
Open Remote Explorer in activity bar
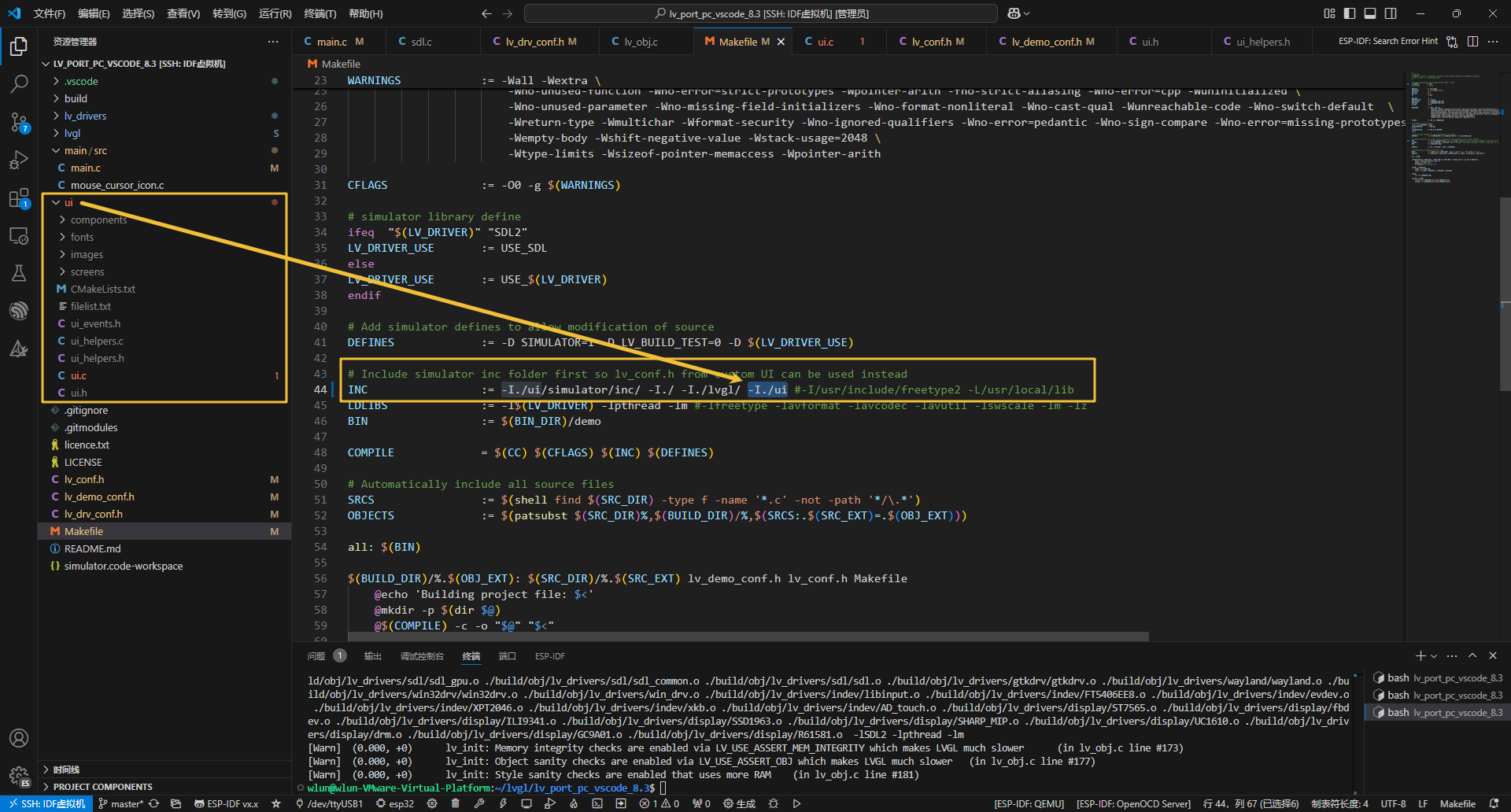(19, 235)
